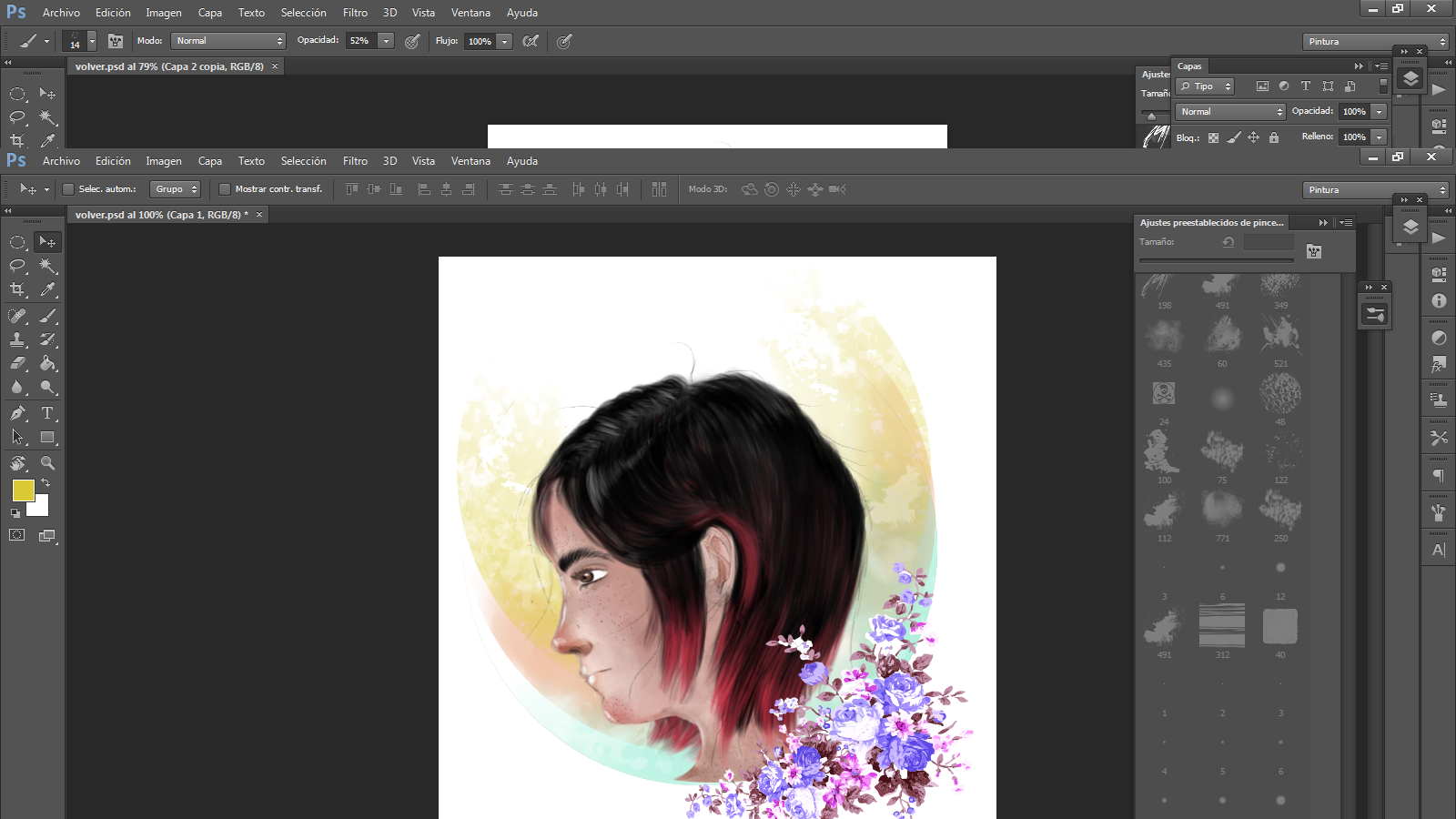Select the Eyedropper tool in the front window
1456x819 pixels.
(x=47, y=289)
